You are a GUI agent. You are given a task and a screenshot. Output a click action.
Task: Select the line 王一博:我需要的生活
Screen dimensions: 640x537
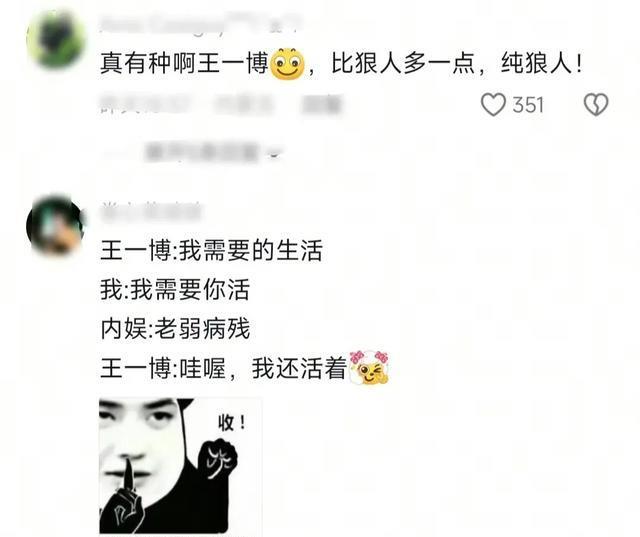211,251
